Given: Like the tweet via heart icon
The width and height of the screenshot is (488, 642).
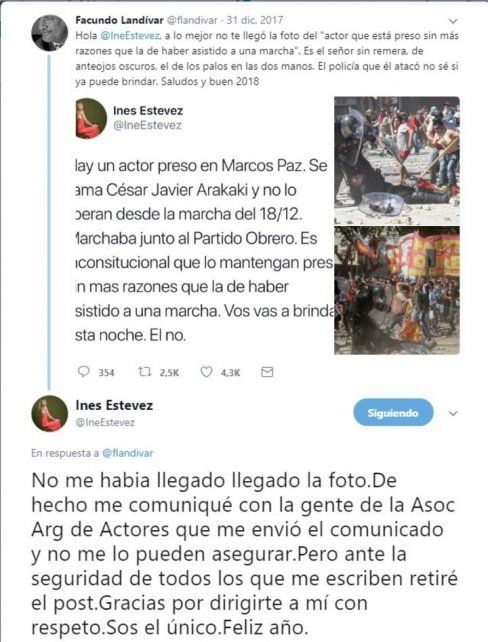Looking at the screenshot, I should pyautogui.click(x=206, y=372).
